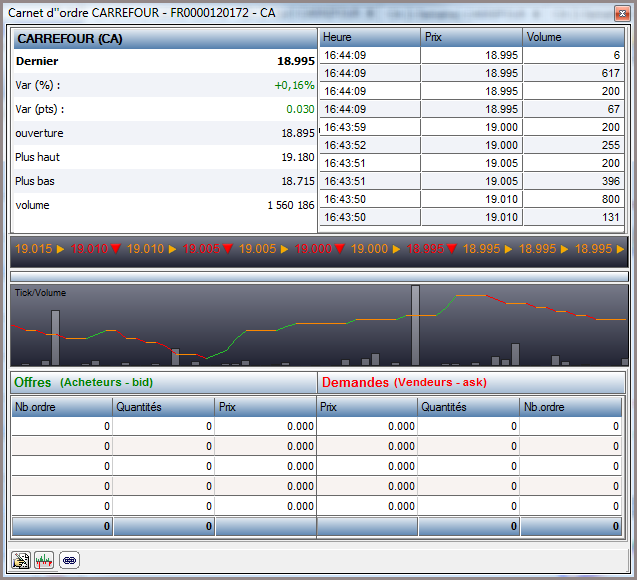This screenshot has width=637, height=580.
Task: Click the Offres (Acheteurs - bid) heading
Action: tap(83, 382)
